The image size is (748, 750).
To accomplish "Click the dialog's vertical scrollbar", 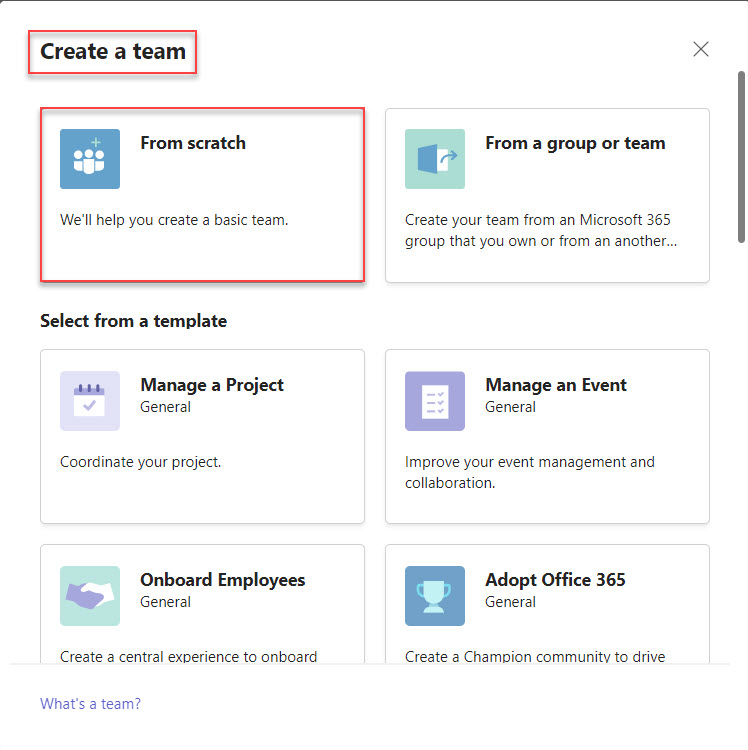I will point(741,157).
